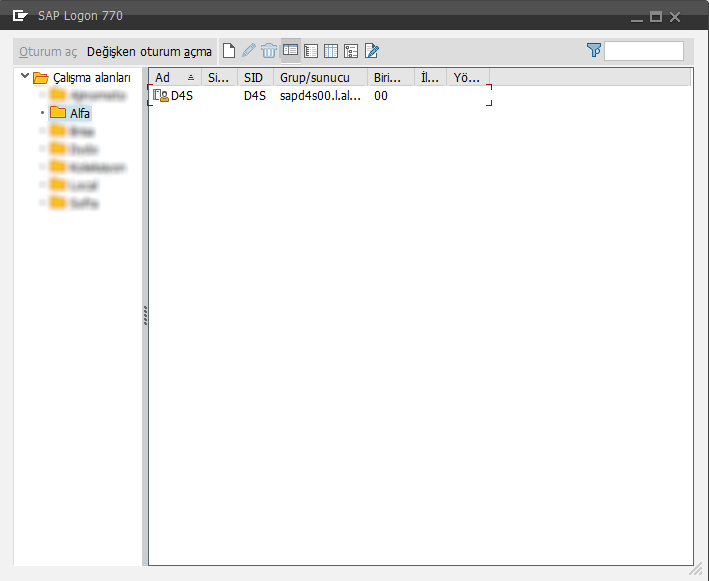Collapse the Çalışma alanları tree node
This screenshot has height=581, width=709.
click(x=25, y=76)
